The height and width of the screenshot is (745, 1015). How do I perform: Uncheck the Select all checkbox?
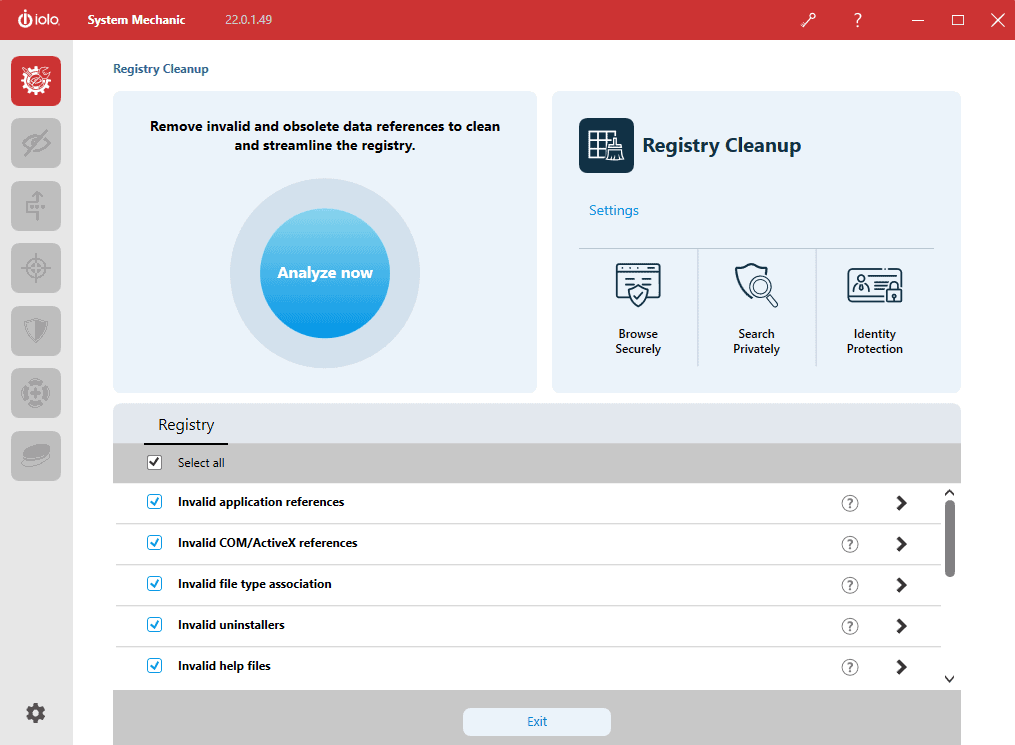click(x=154, y=462)
